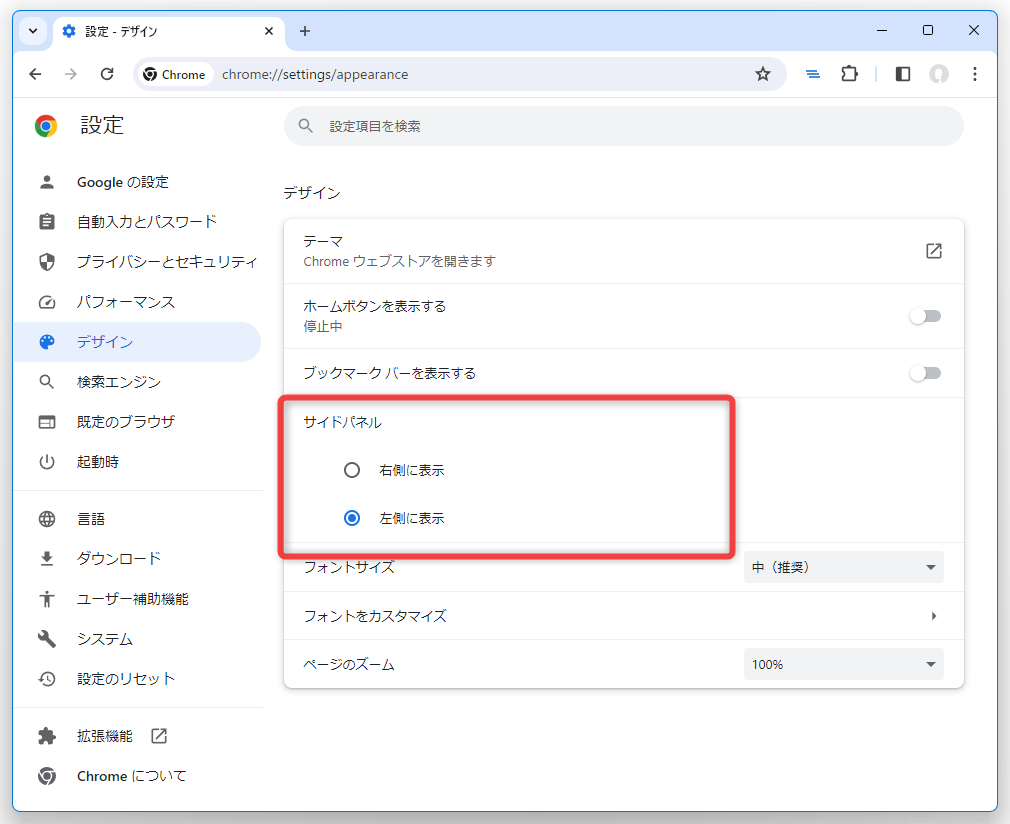This screenshot has width=1010, height=824.
Task: Click the 設定項目を検索 search field
Action: pos(624,126)
